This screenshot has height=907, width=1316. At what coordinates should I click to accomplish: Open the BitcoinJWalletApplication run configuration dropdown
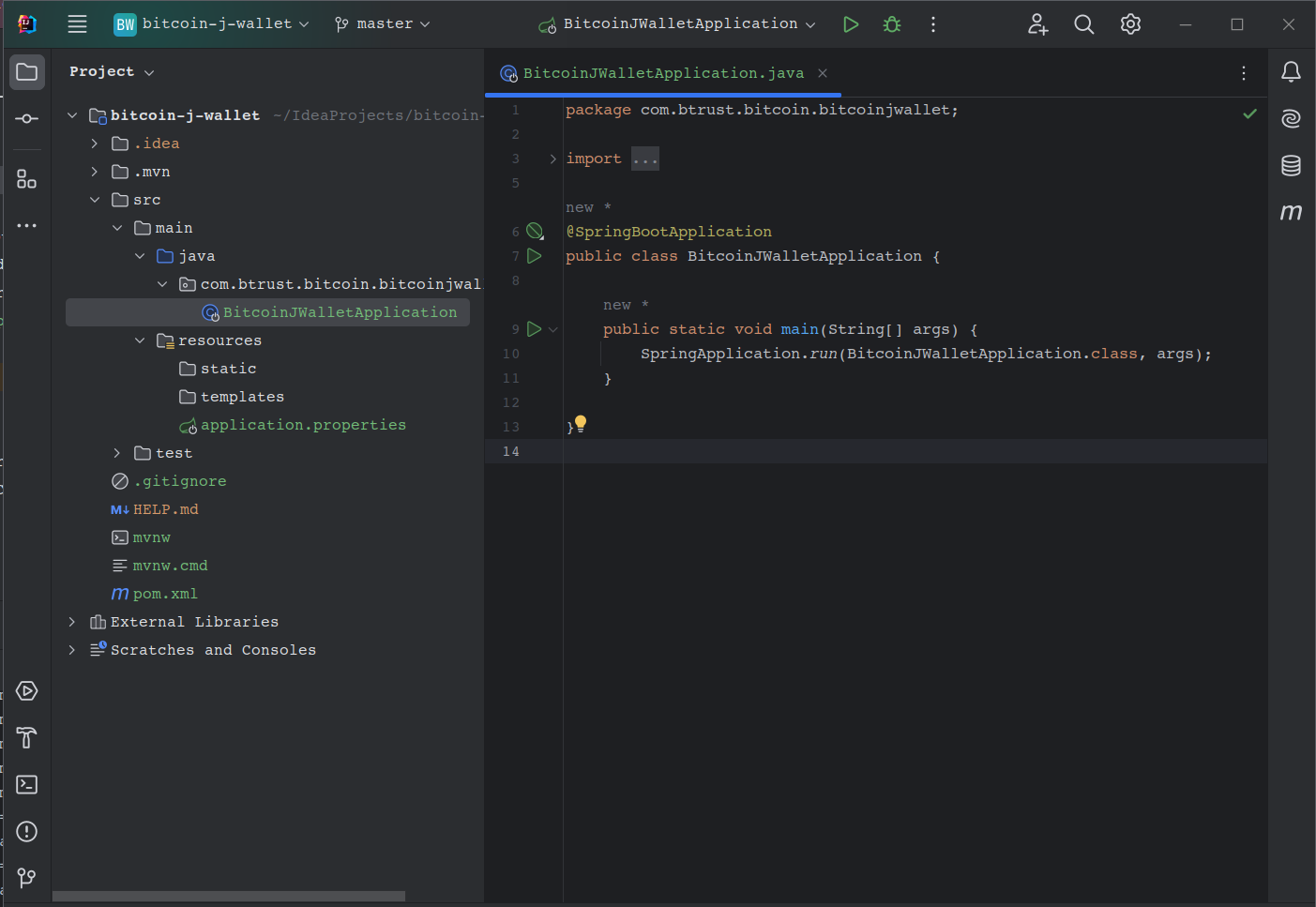click(675, 23)
